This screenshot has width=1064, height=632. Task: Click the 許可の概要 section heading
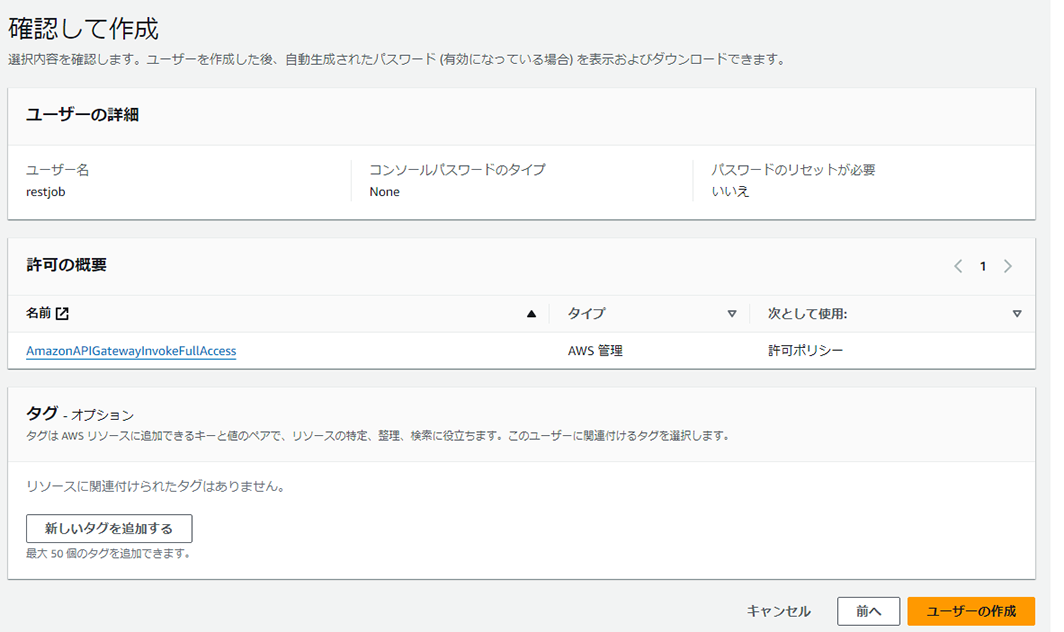coord(66,265)
